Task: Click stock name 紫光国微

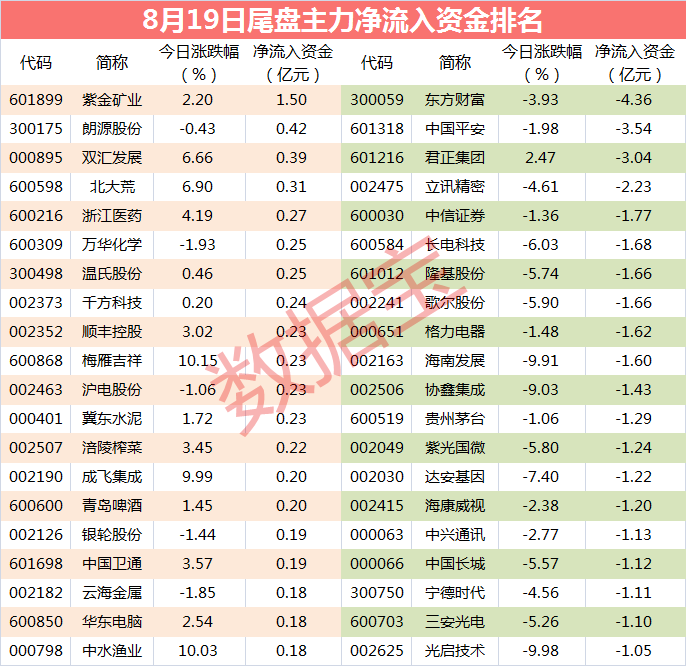Action: (x=455, y=448)
